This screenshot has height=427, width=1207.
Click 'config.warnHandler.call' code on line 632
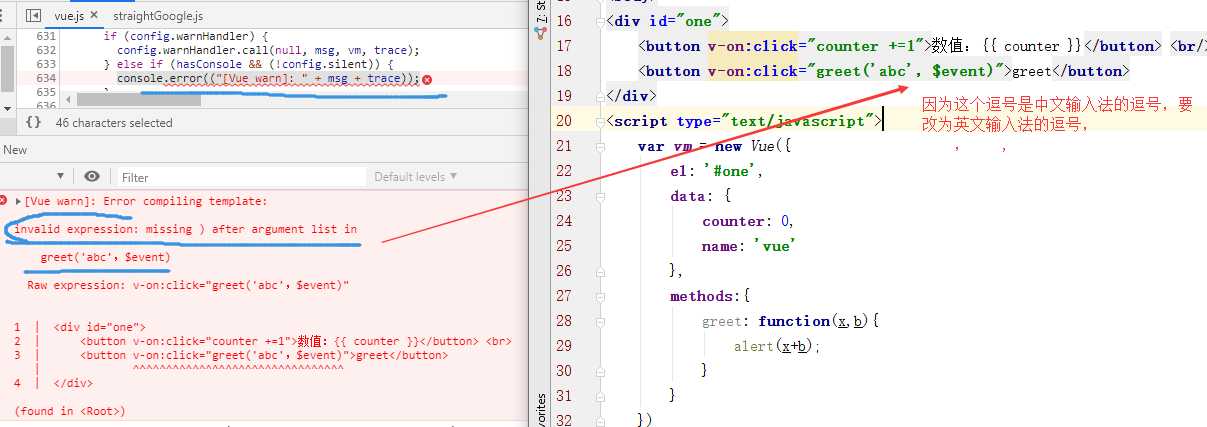[188, 50]
